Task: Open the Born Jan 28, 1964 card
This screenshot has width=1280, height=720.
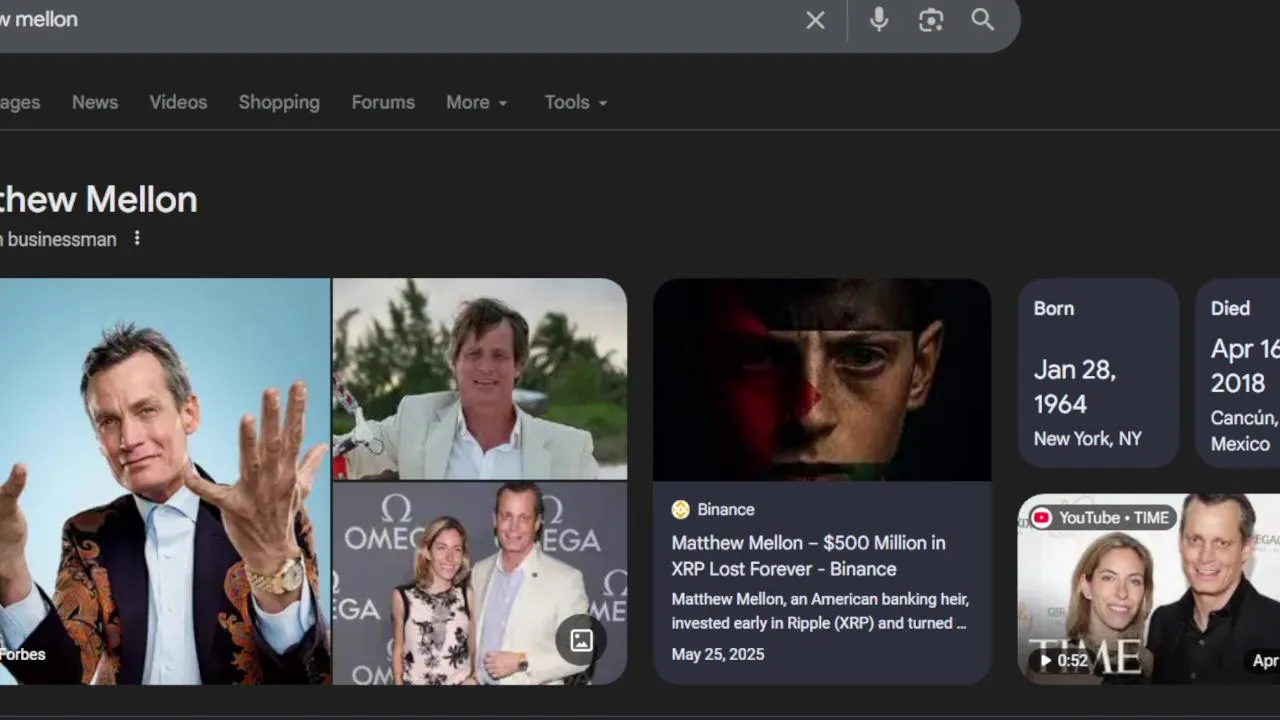Action: (1098, 373)
